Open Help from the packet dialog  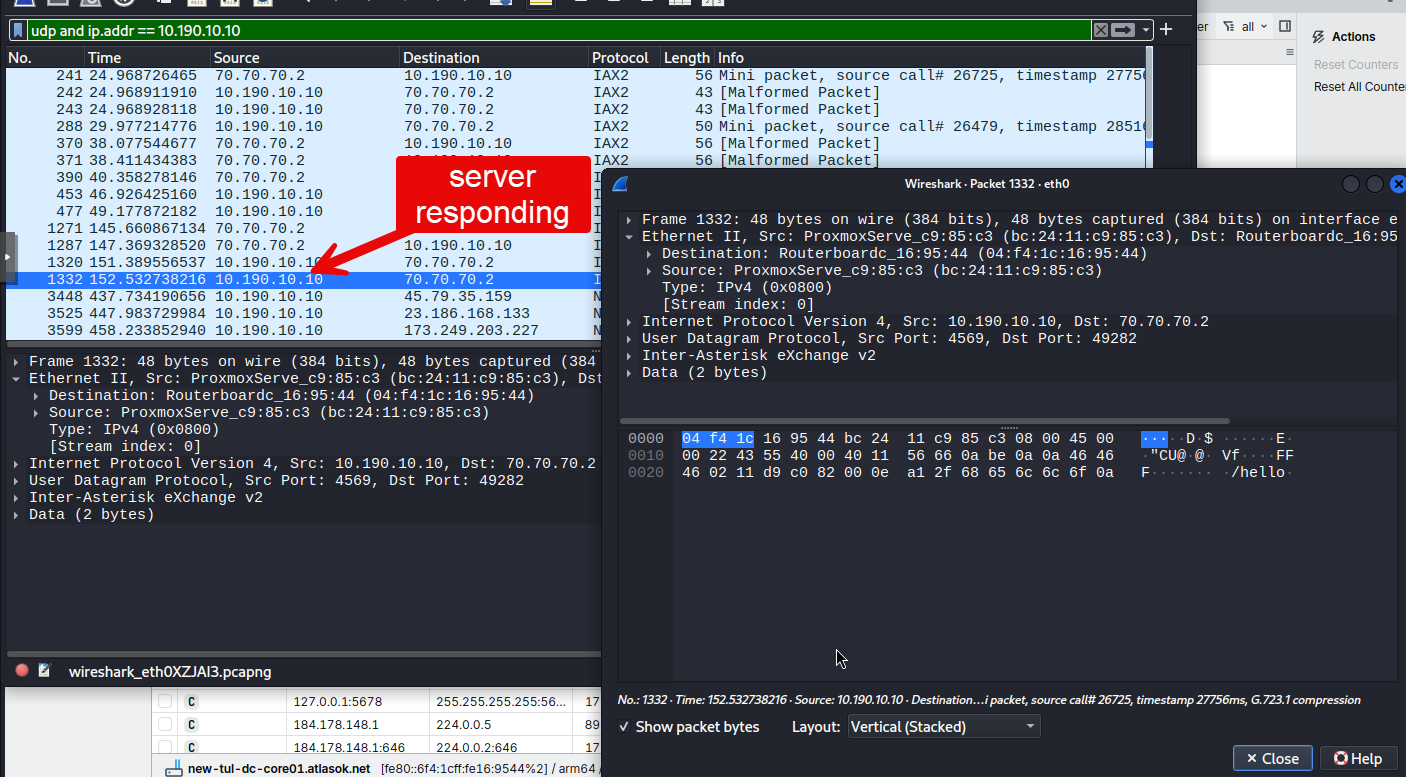point(1358,758)
